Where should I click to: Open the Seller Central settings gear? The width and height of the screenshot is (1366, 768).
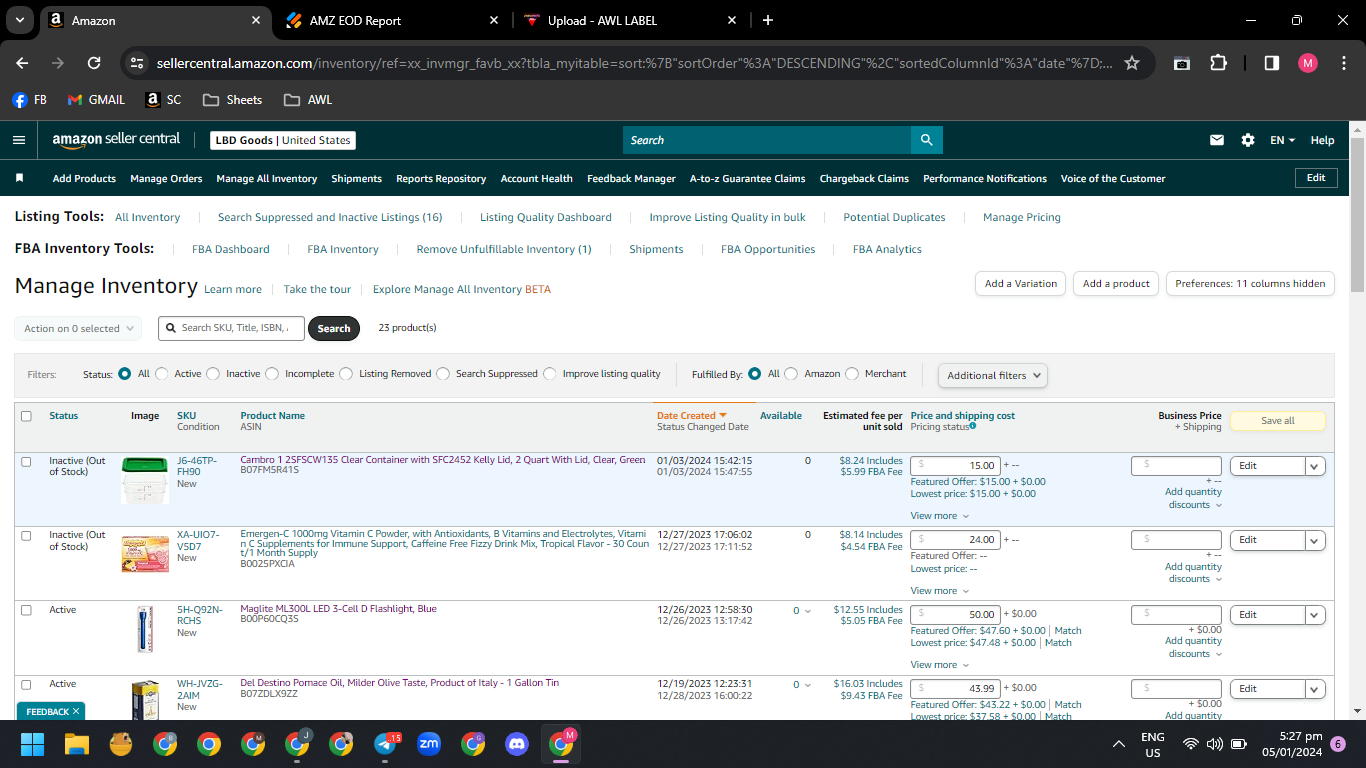1248,140
